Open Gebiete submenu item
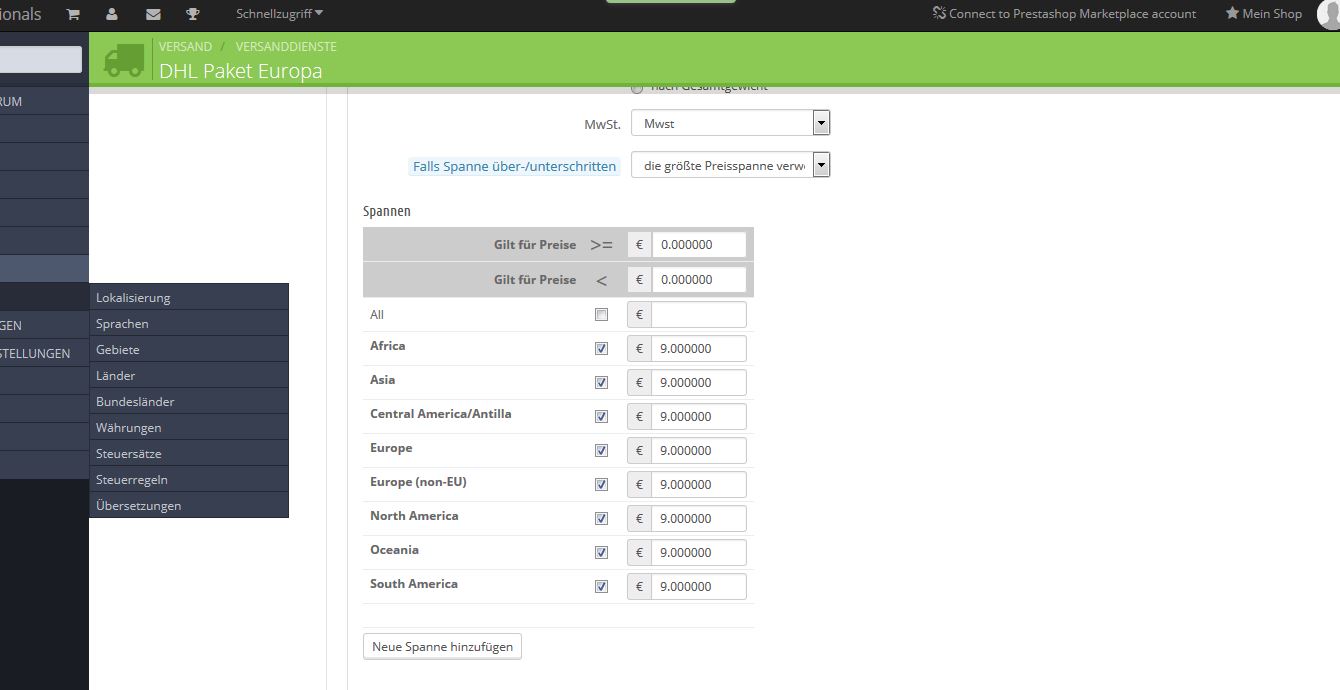The width and height of the screenshot is (1340, 690). point(189,349)
